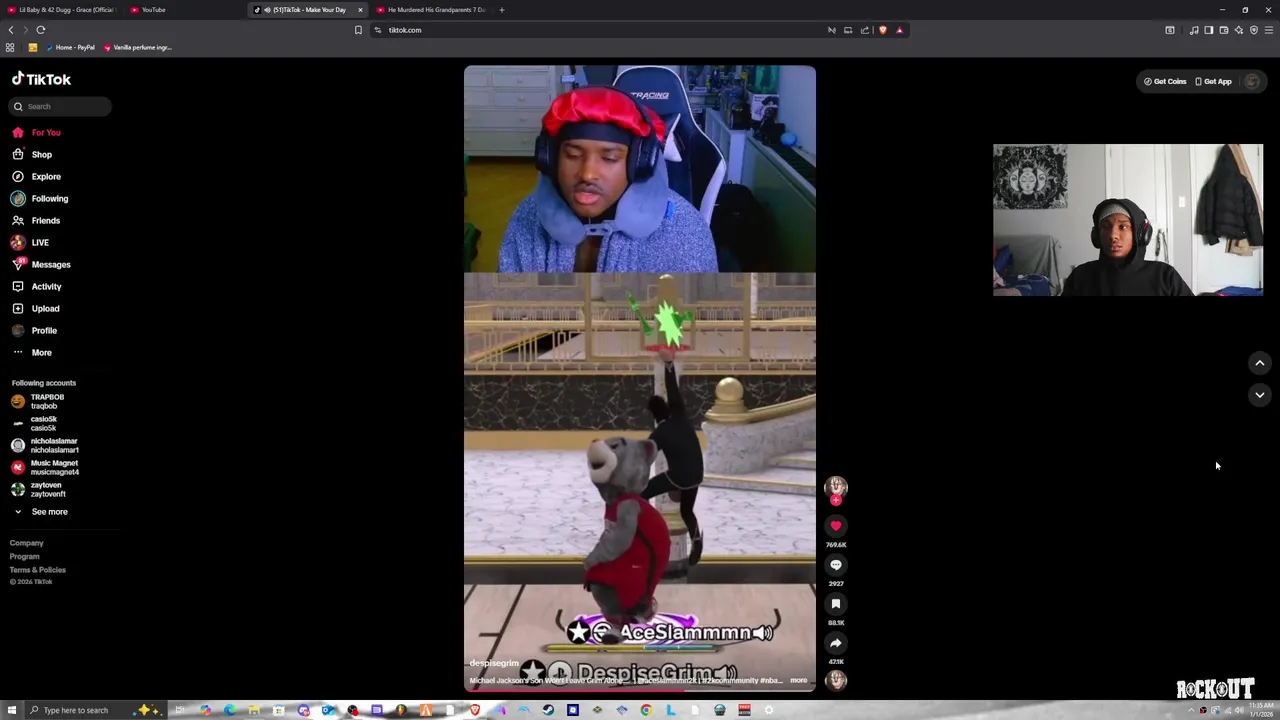Click the Get Coins button
The height and width of the screenshot is (720, 1280).
(x=1165, y=81)
